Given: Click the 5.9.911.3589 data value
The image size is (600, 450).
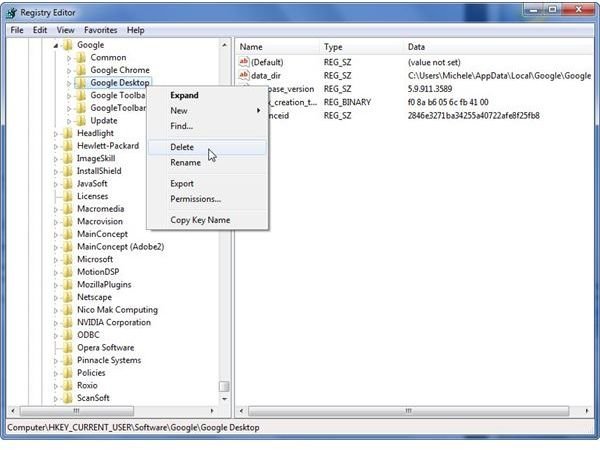Looking at the screenshot, I should [x=430, y=89].
